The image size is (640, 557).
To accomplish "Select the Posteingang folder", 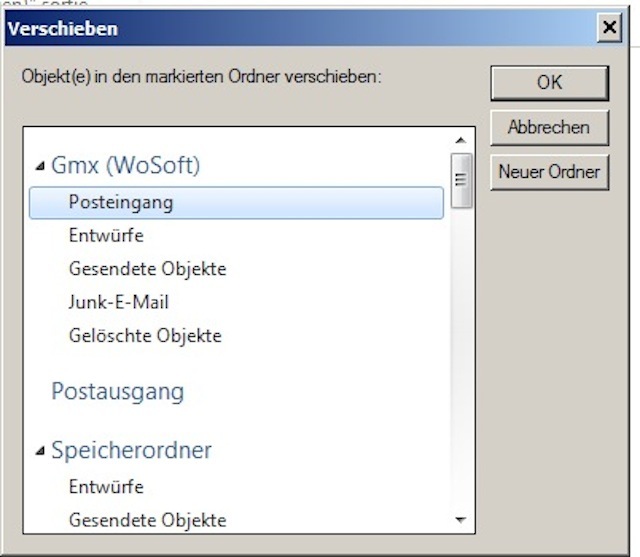I will tap(236, 203).
